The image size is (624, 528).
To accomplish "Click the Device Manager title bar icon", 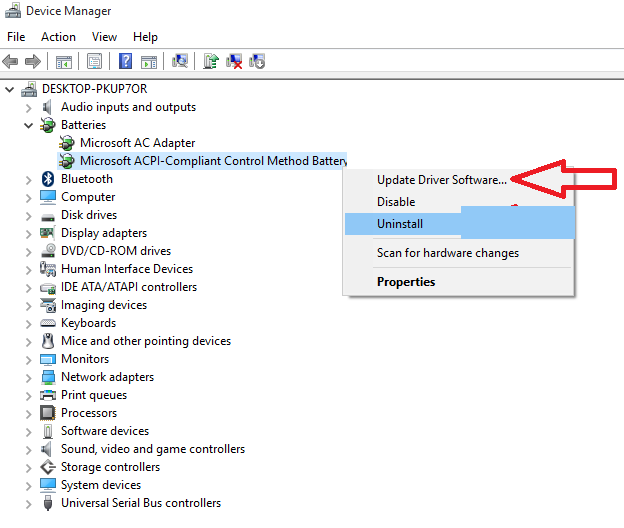I will [13, 10].
